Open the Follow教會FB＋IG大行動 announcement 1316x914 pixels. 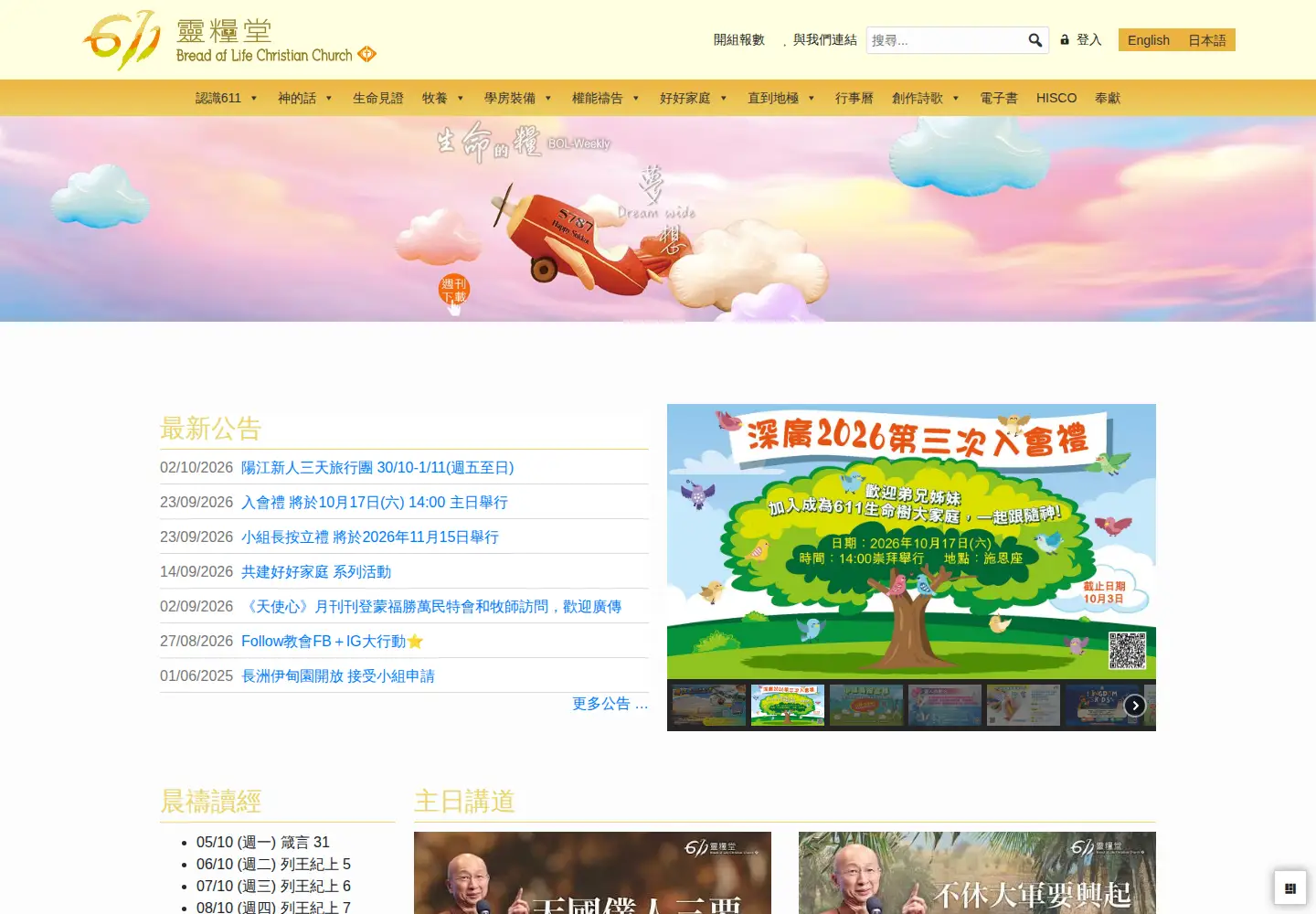[x=332, y=642]
